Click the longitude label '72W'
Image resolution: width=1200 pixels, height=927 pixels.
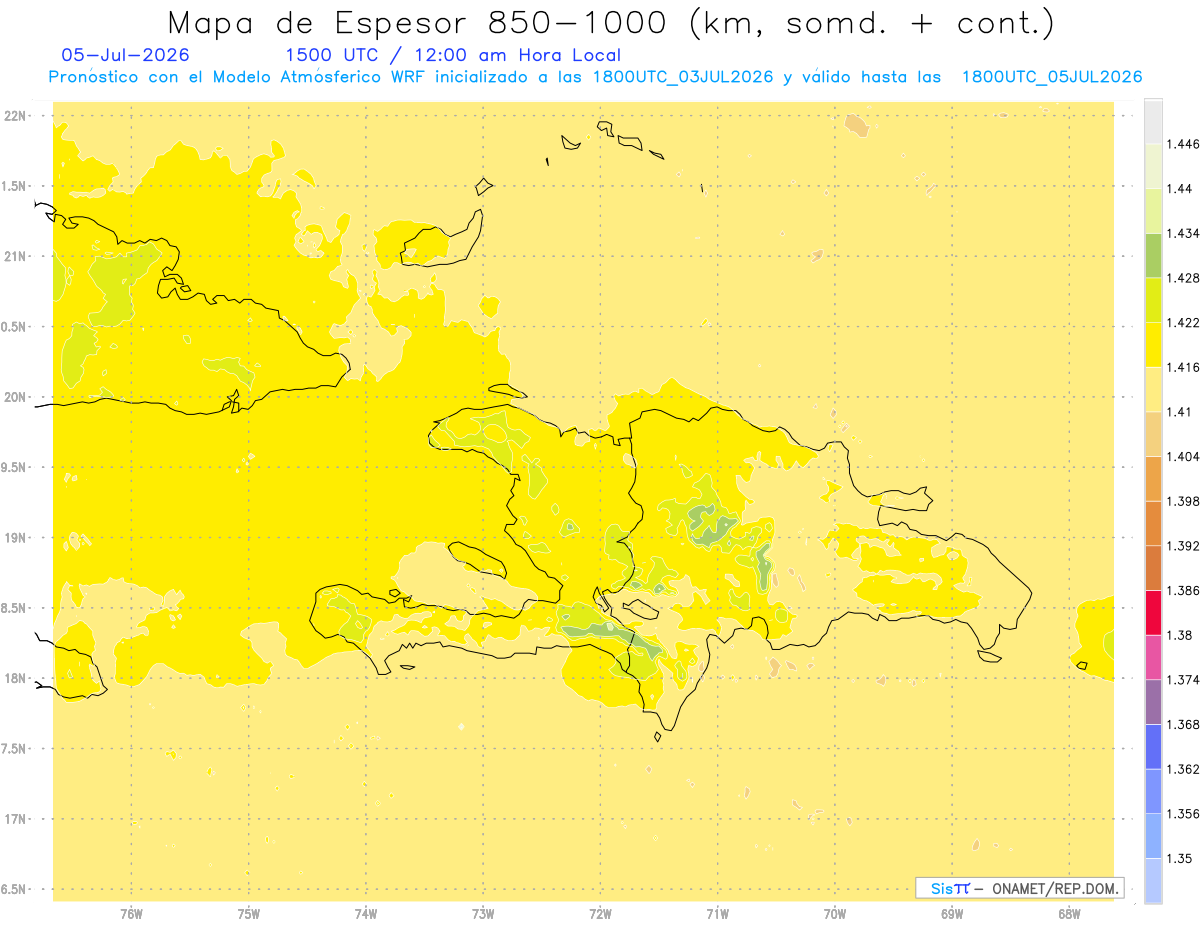point(600,914)
